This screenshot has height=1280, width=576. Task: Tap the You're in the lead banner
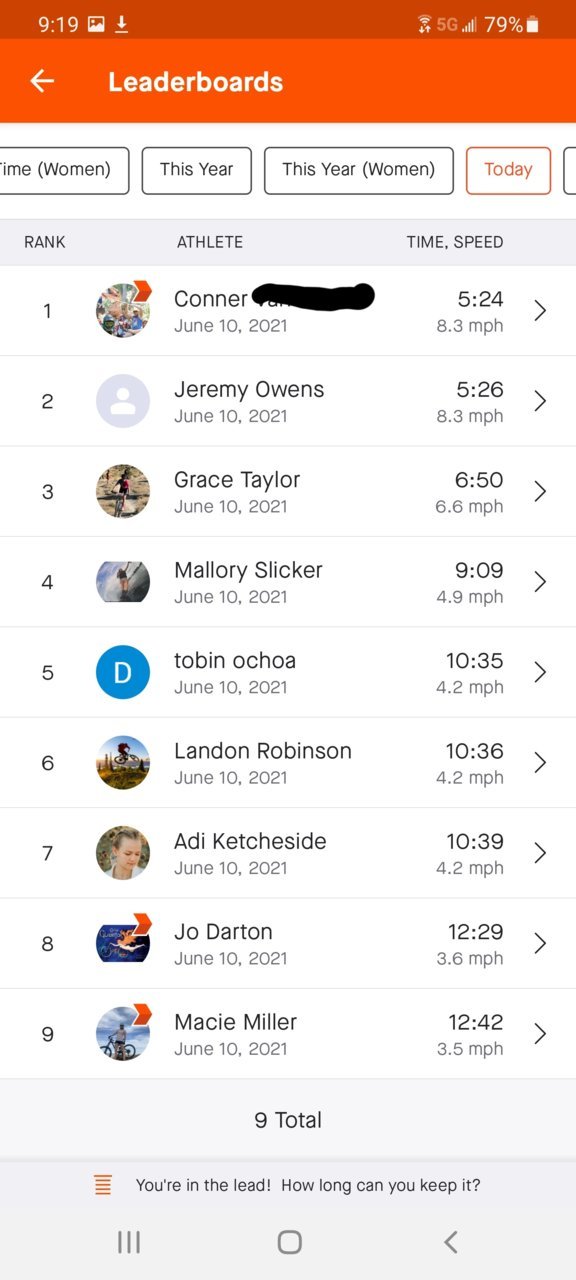pos(288,1186)
